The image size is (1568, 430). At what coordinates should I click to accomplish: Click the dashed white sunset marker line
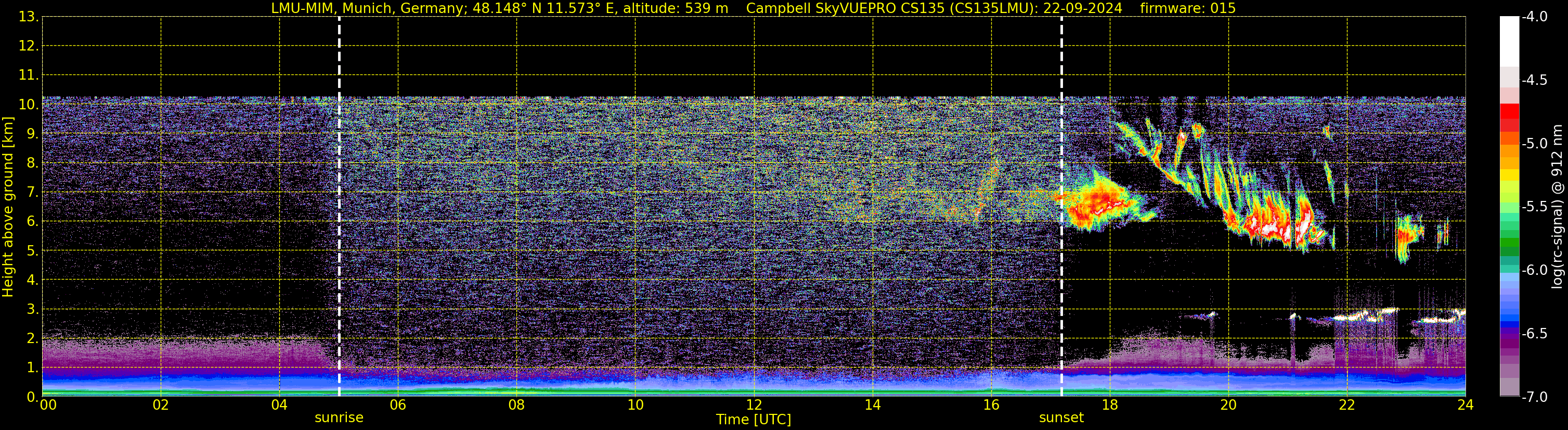tap(1061, 207)
